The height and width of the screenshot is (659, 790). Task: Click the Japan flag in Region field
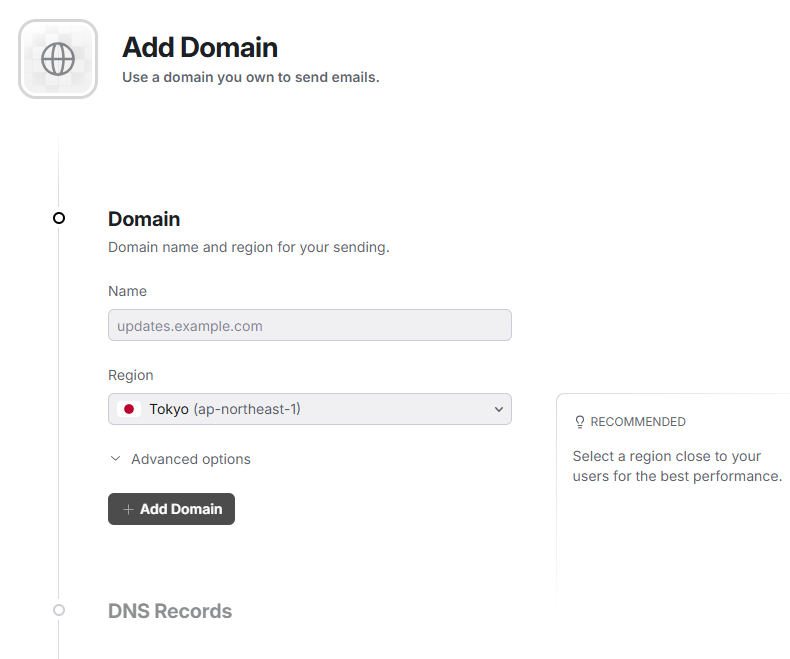tap(128, 409)
